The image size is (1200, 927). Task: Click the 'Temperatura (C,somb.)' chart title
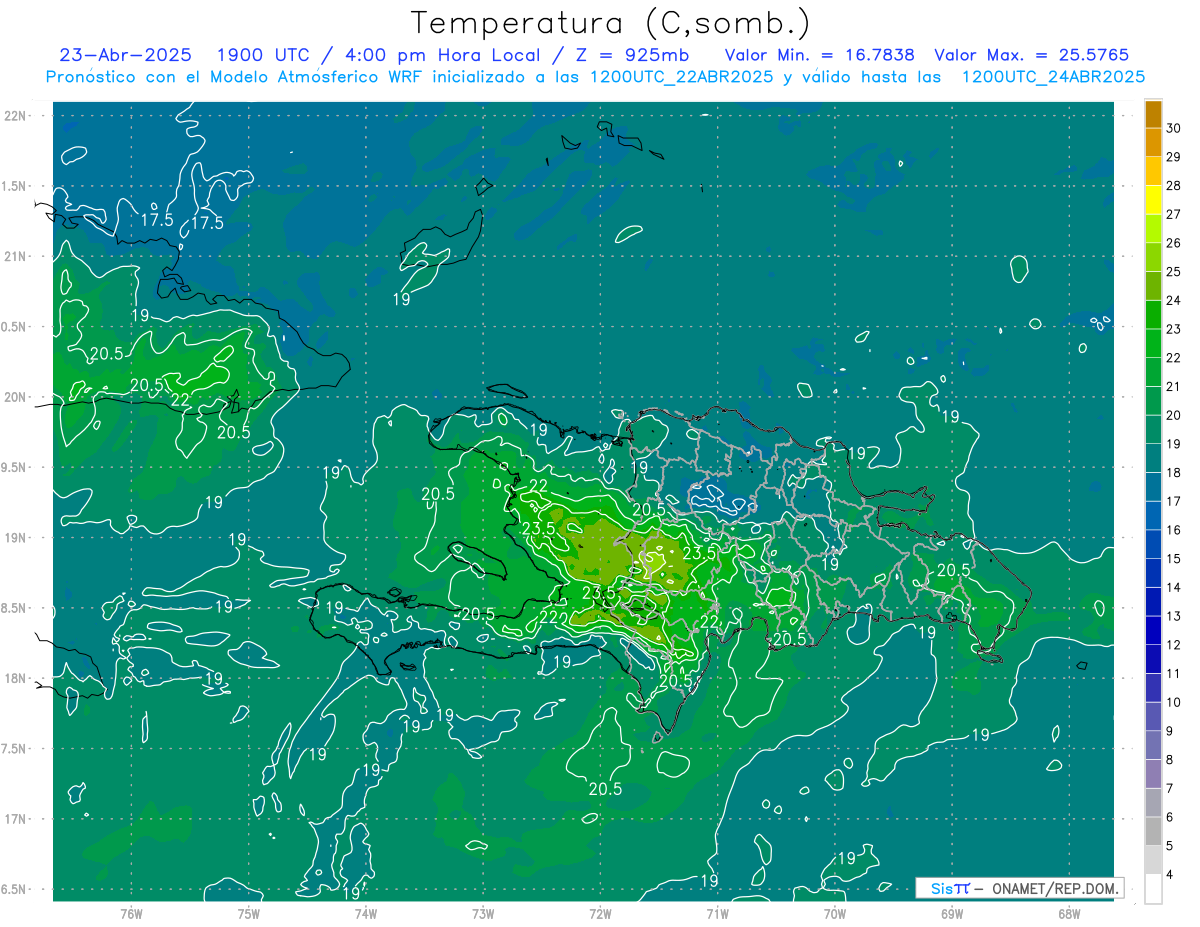tap(611, 23)
